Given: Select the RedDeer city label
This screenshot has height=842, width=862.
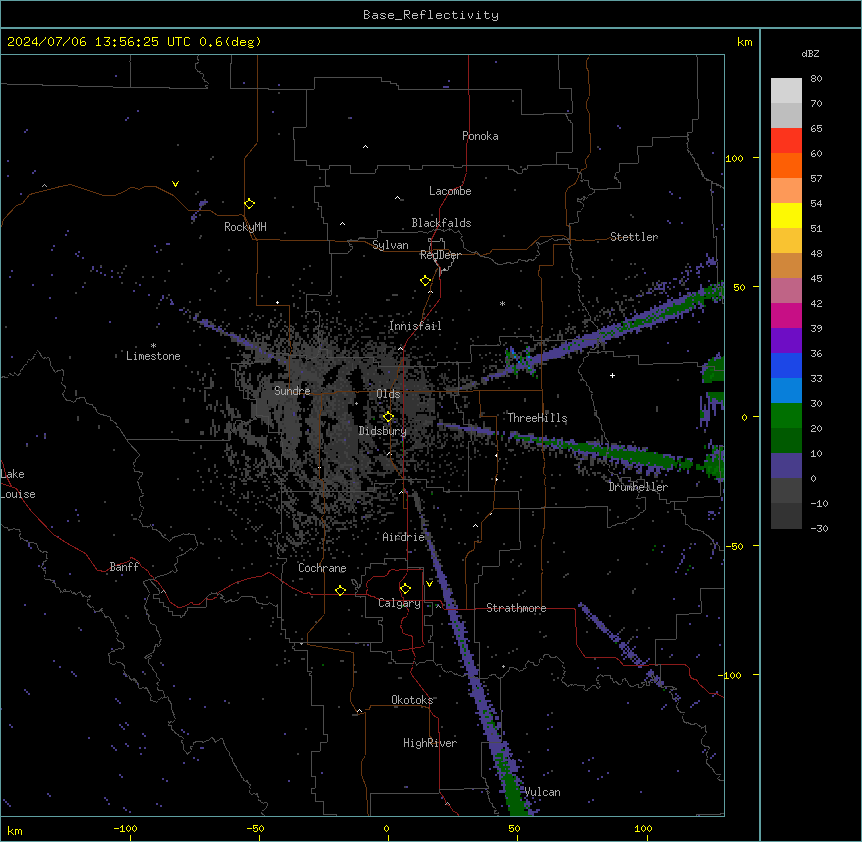Looking at the screenshot, I should click(x=440, y=255).
